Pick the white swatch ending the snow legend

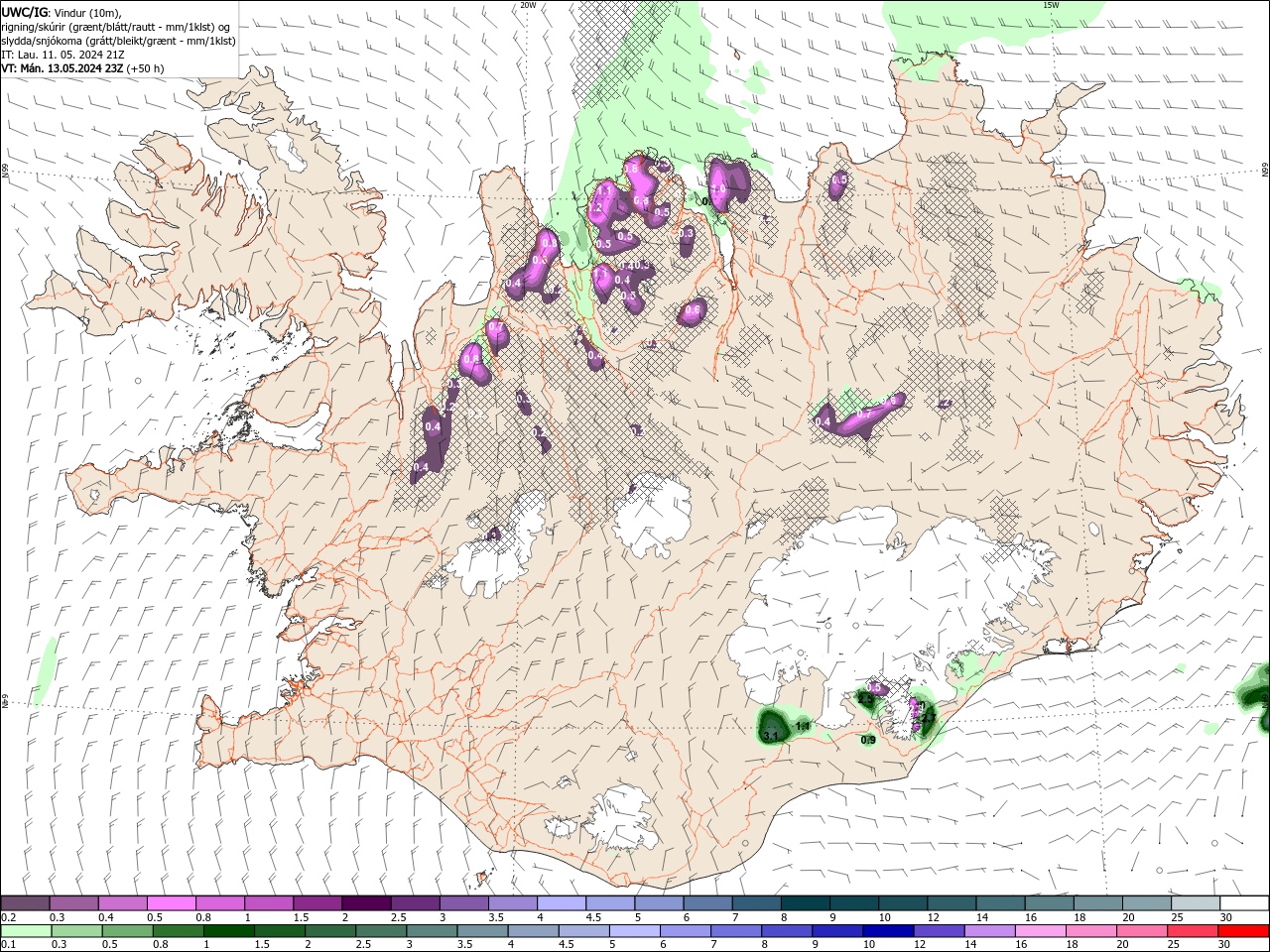tap(1244, 903)
